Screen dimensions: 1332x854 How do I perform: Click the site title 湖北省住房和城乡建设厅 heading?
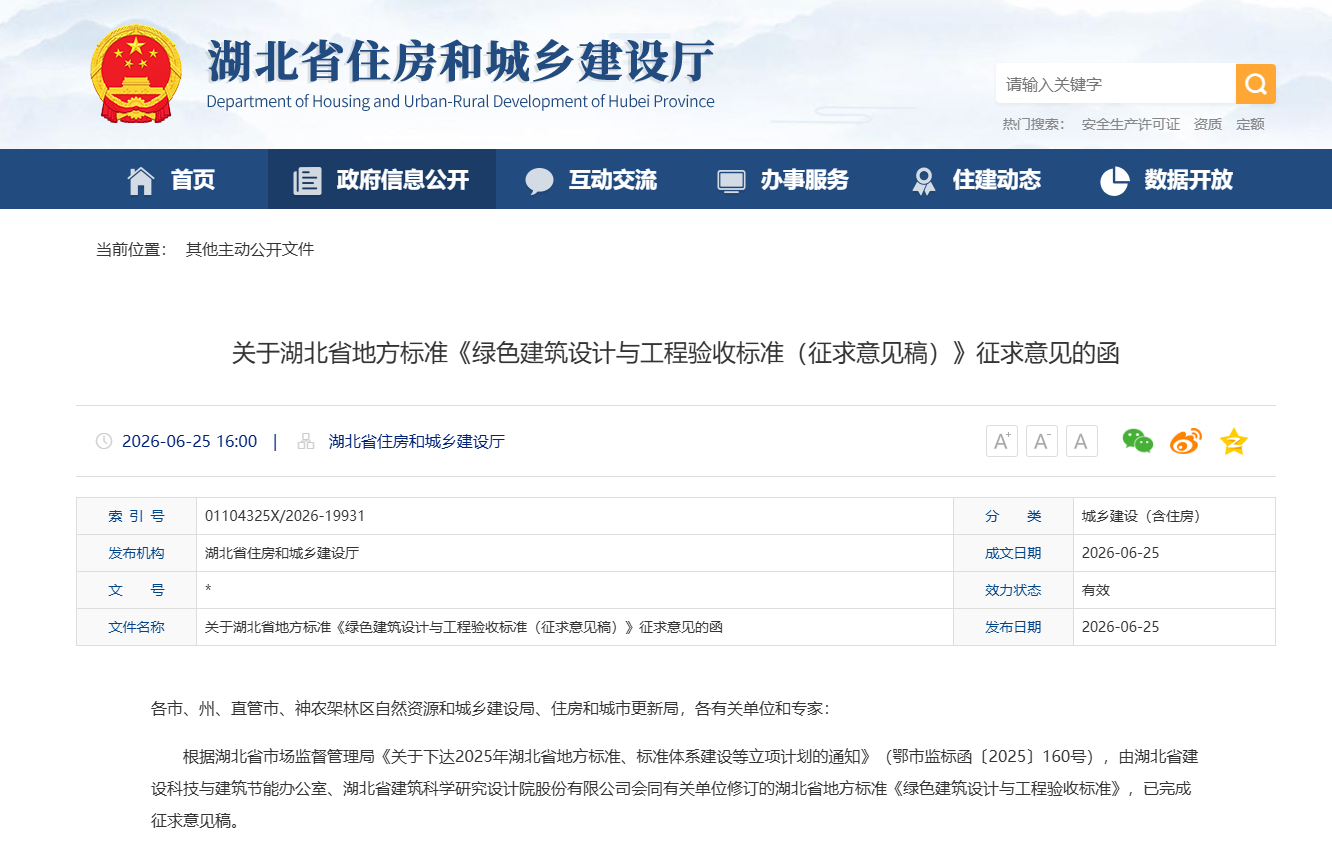[462, 62]
